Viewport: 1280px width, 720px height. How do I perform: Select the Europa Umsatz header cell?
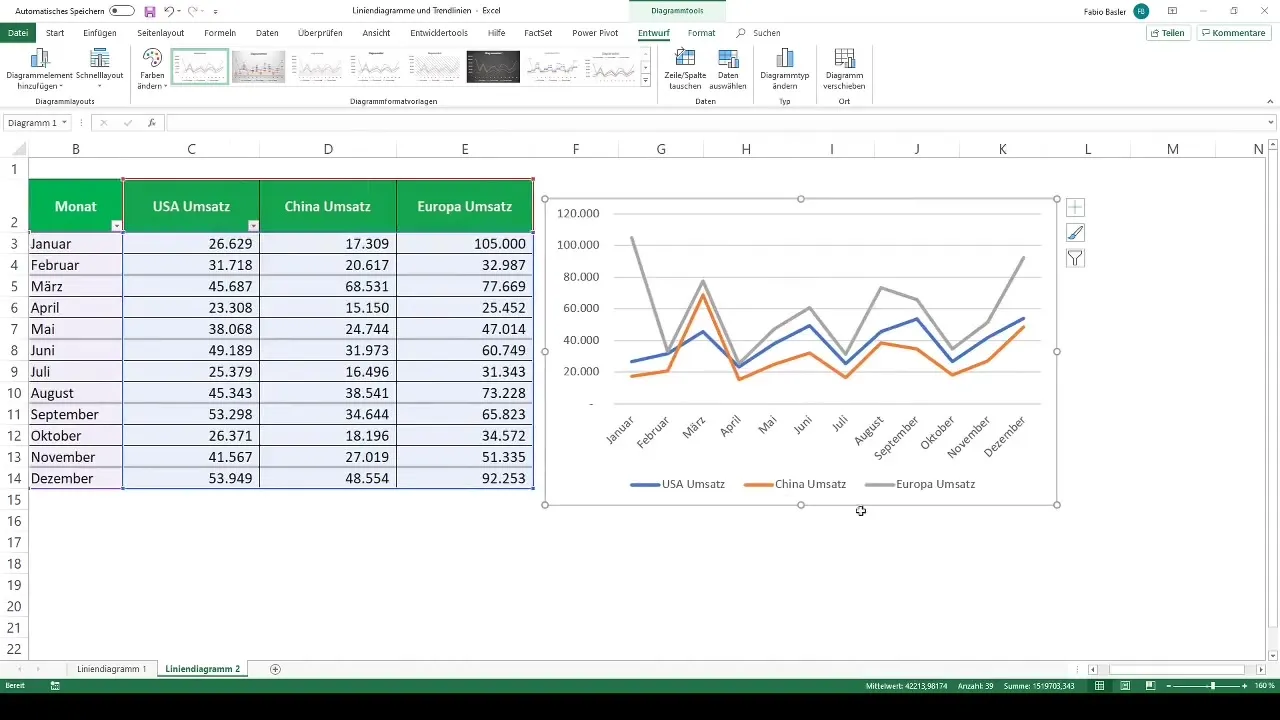point(465,206)
